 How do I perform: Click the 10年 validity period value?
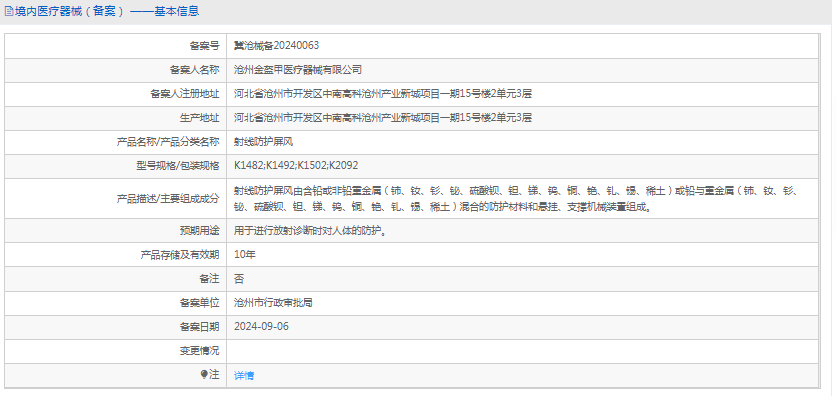point(245,255)
